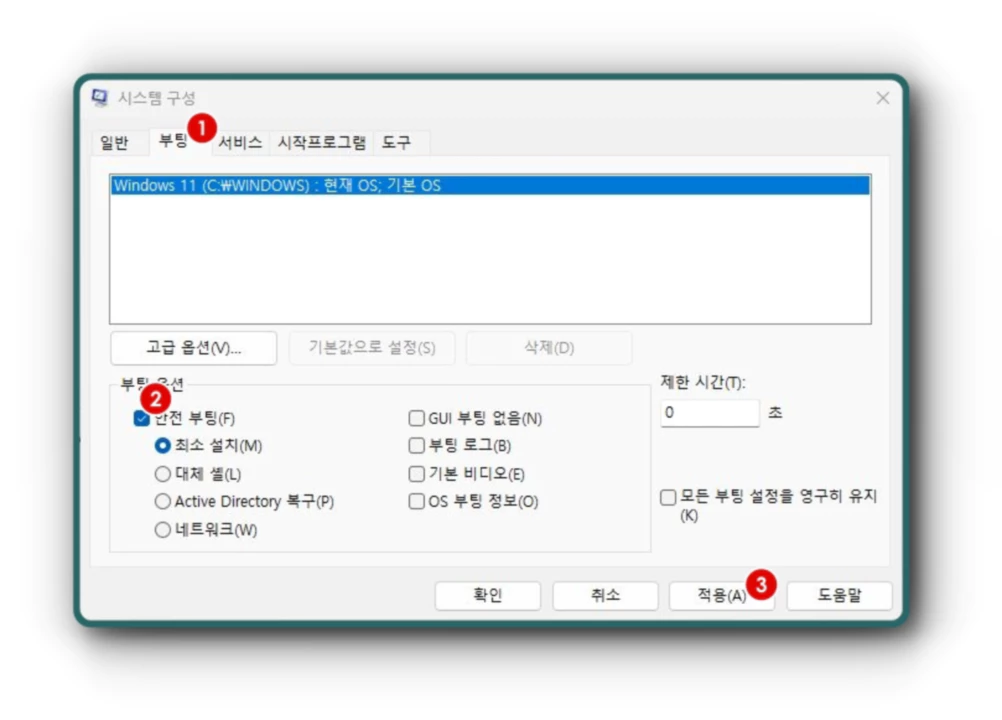Open the 시작프로그램 tab
This screenshot has width=1002, height=720.
coord(321,142)
